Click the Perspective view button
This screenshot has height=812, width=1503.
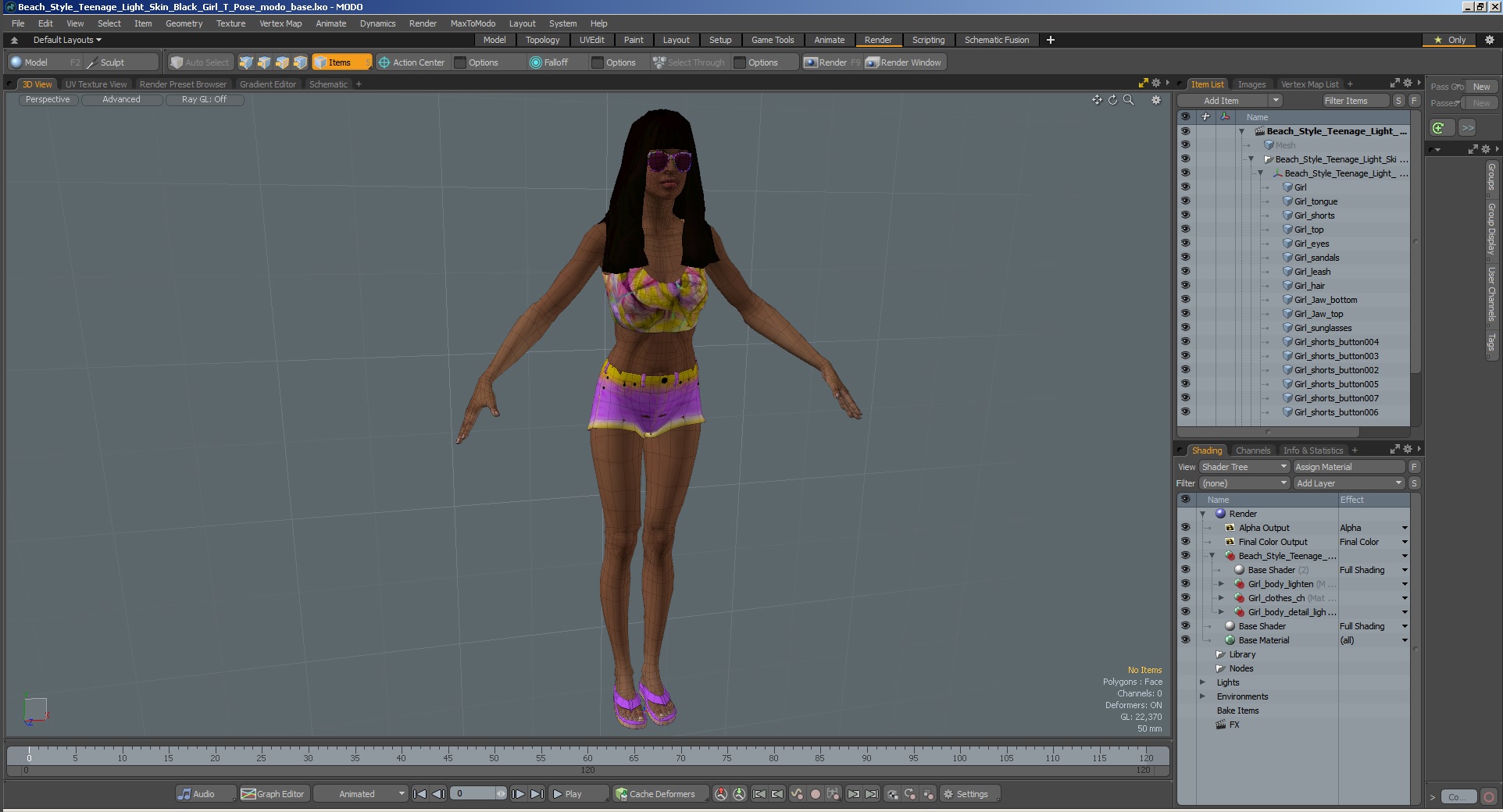(48, 100)
